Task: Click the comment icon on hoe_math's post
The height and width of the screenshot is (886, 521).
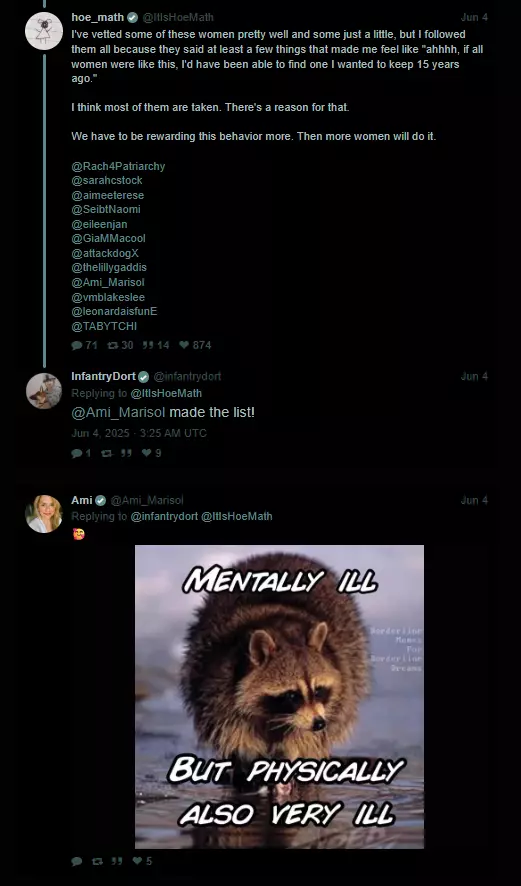Action: tap(77, 345)
